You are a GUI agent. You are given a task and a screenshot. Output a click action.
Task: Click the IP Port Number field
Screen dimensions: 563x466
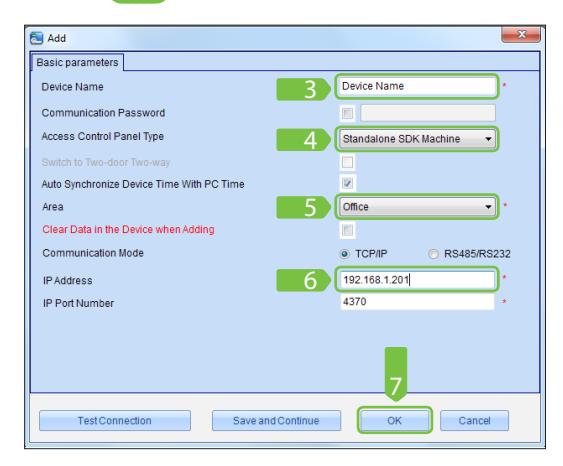tap(417, 302)
